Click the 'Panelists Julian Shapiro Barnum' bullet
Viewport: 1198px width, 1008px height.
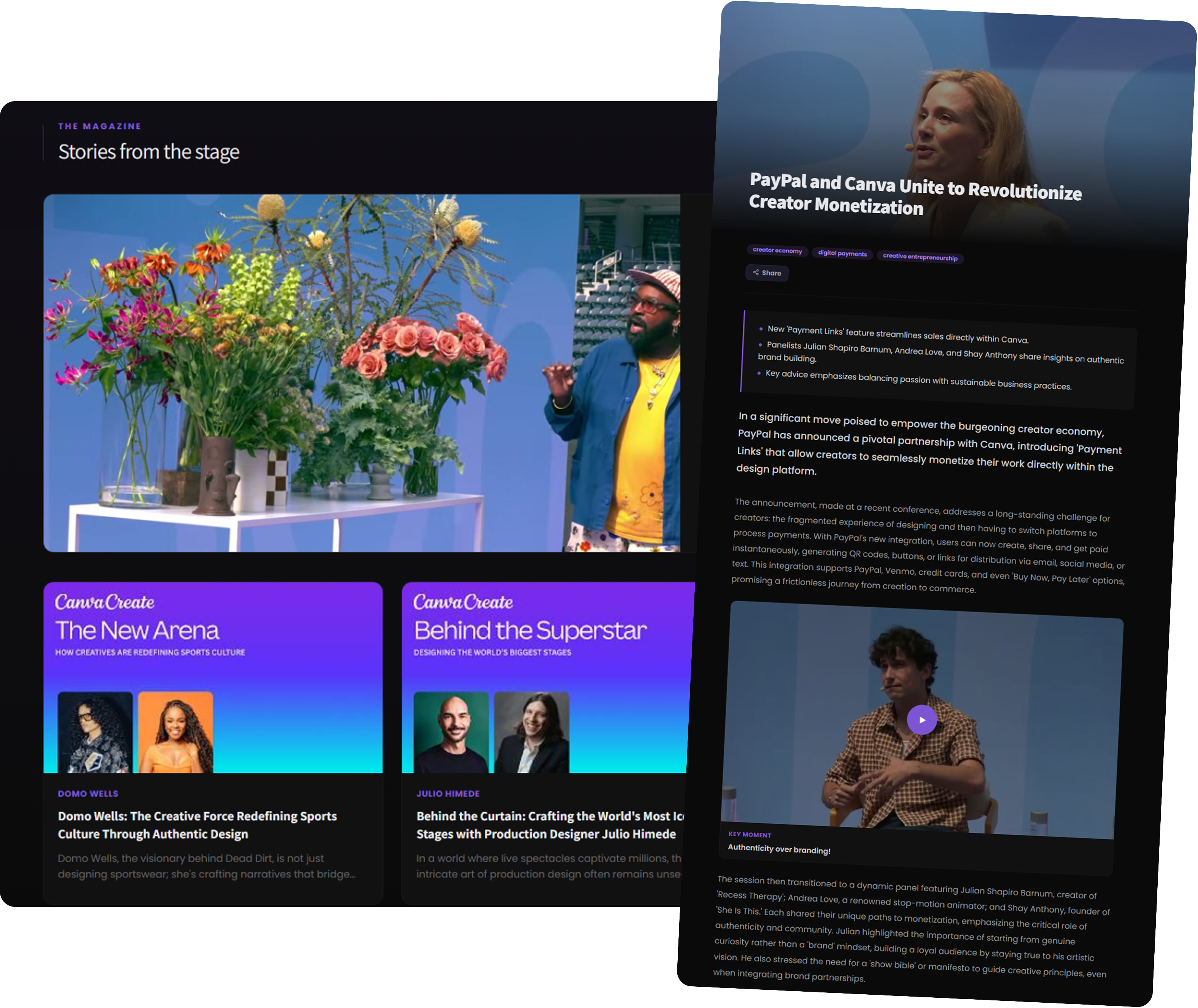coord(941,352)
